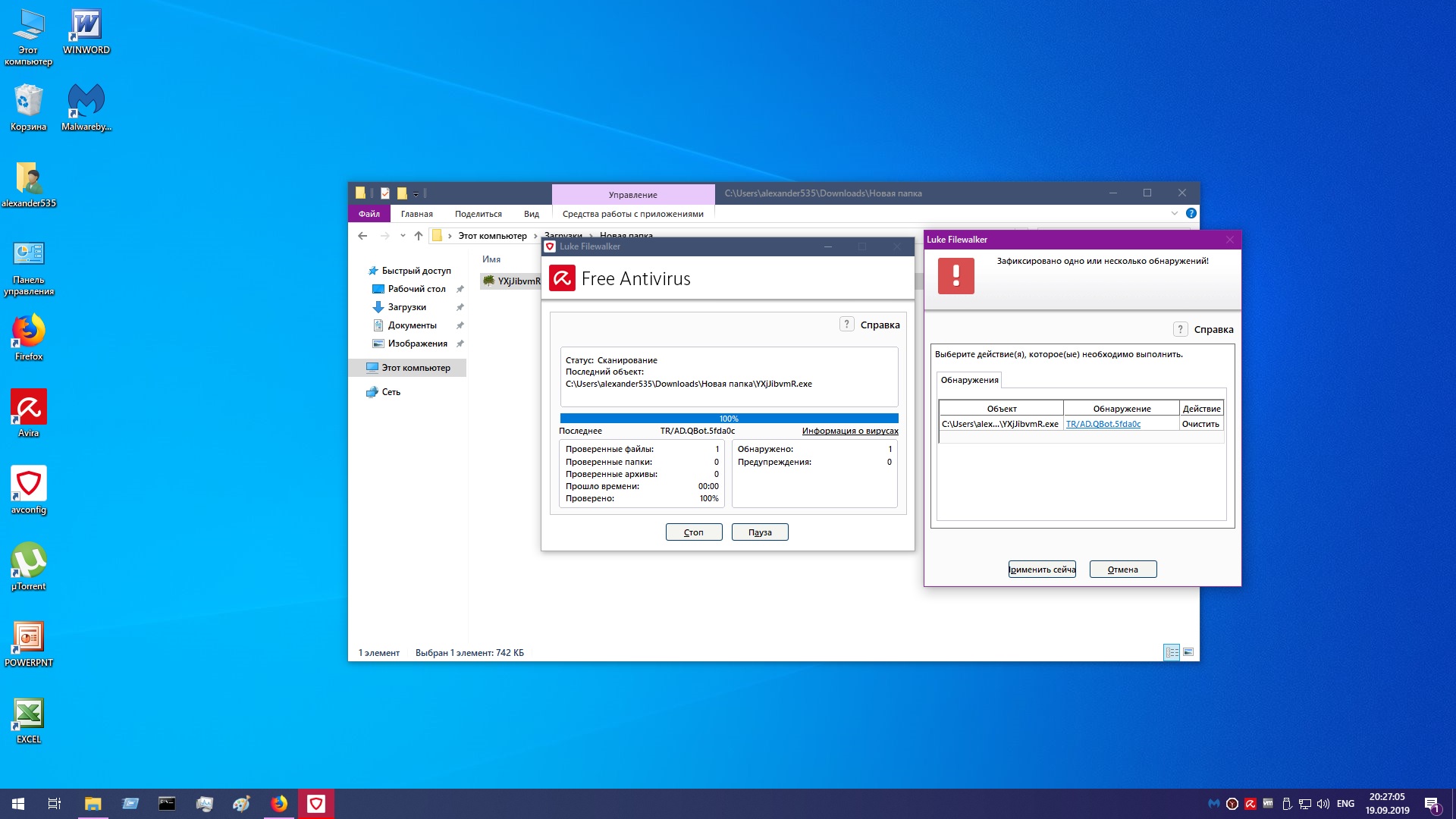The height and width of the screenshot is (819, 1456).
Task: Open Avira from the system tray icon
Action: point(1250,804)
